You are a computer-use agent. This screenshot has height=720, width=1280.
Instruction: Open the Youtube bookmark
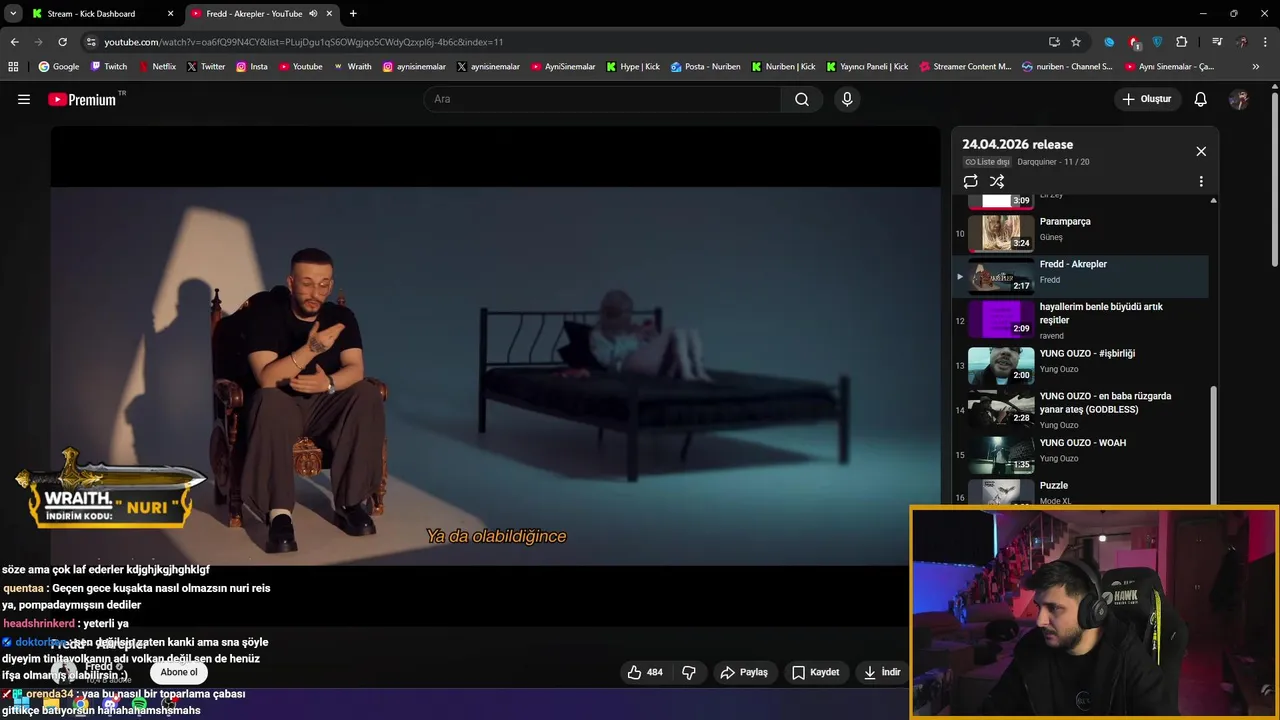300,67
